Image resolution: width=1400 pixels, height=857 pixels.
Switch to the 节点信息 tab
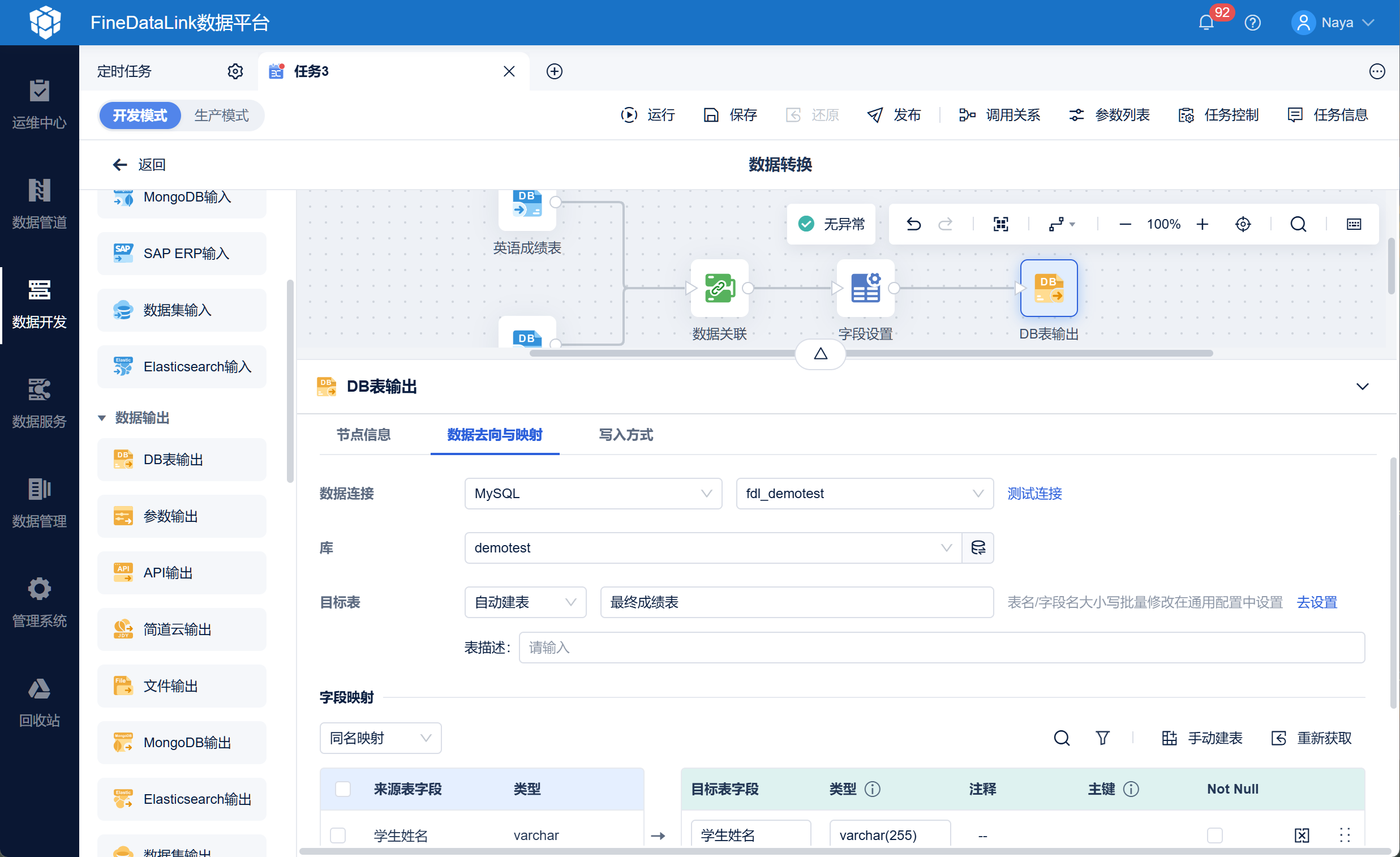pyautogui.click(x=364, y=435)
